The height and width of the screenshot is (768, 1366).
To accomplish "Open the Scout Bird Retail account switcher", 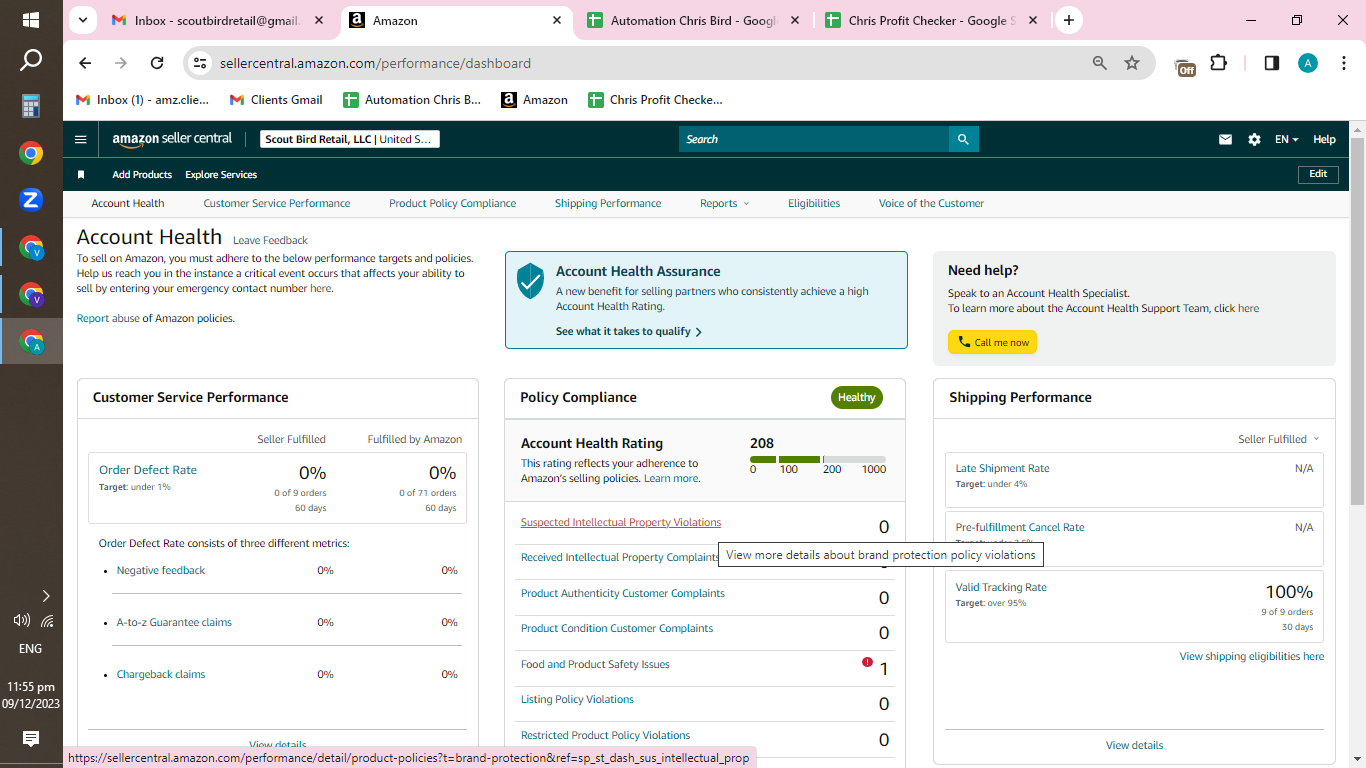I will tap(350, 140).
